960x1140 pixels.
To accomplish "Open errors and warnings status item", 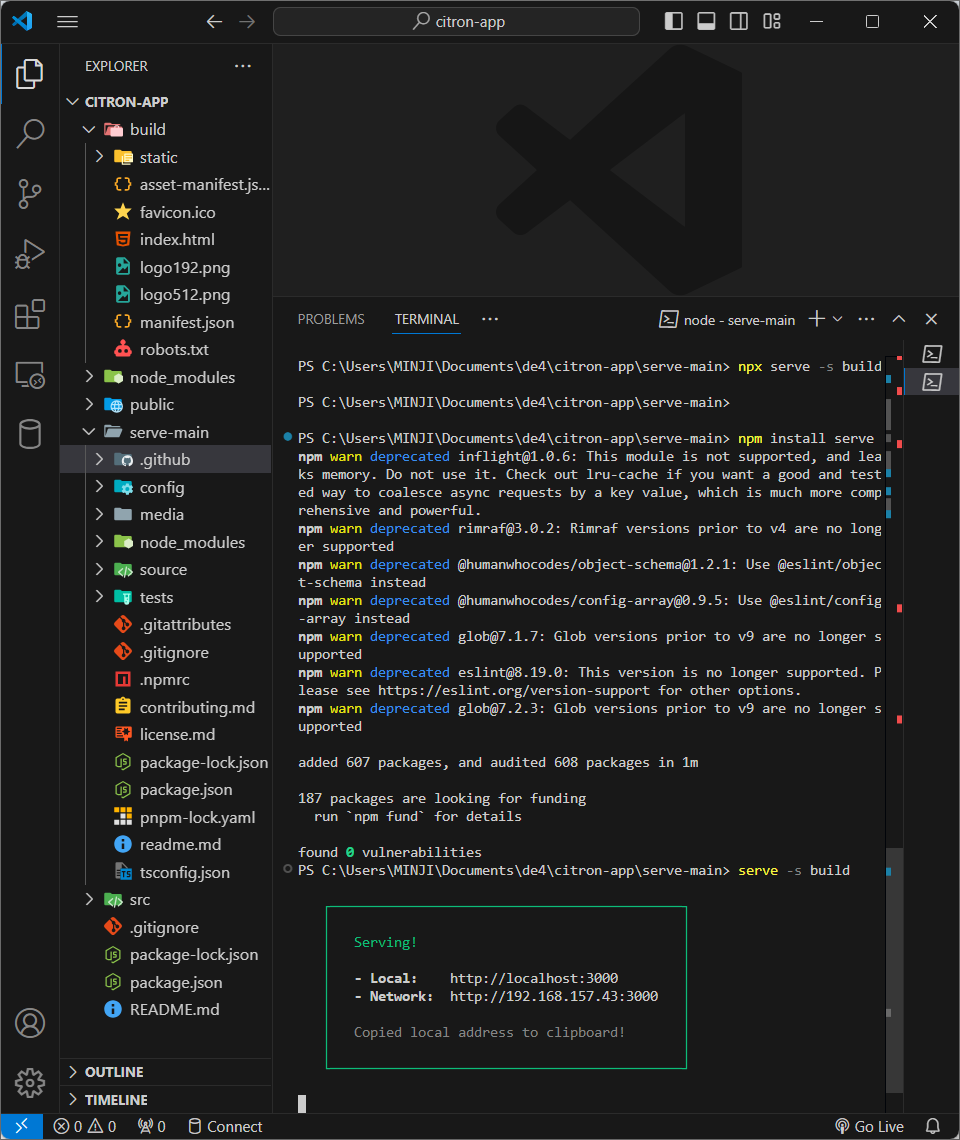I will coord(84,1126).
